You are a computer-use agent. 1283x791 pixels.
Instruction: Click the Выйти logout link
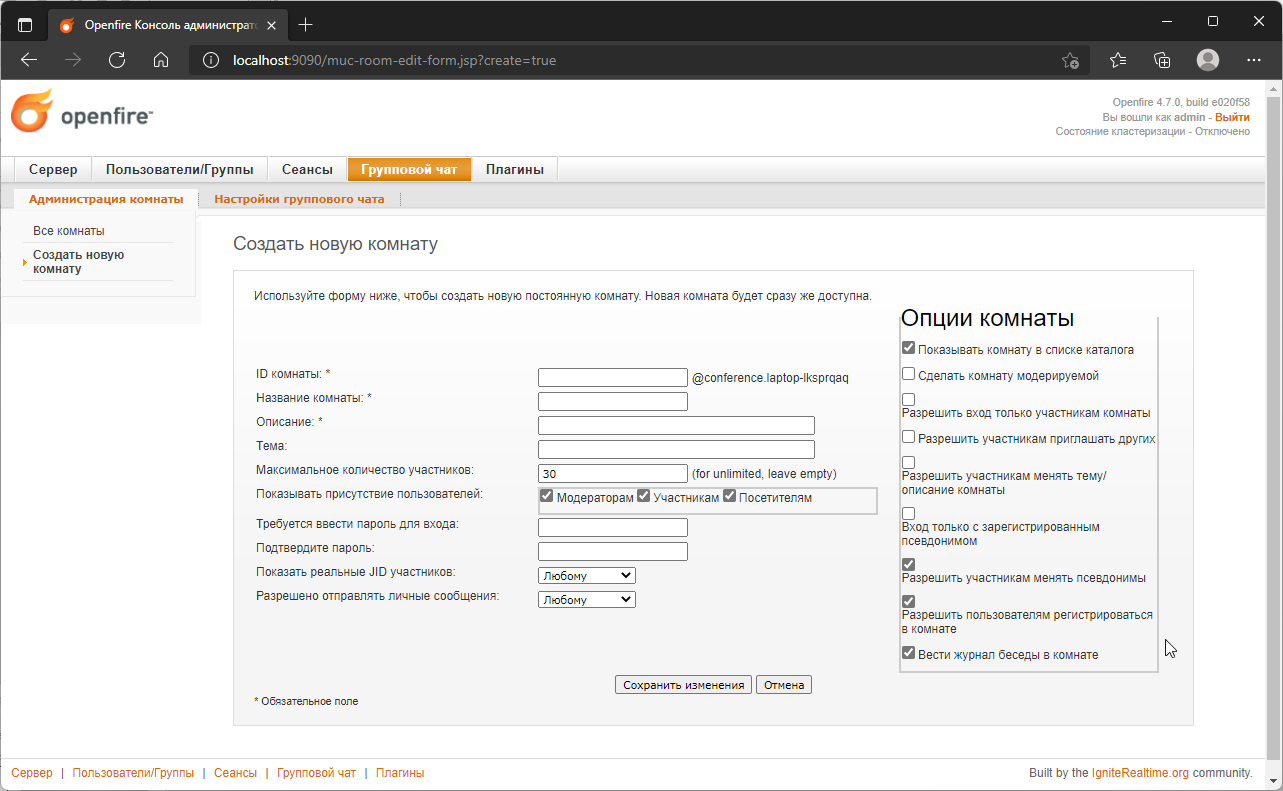coord(1232,117)
